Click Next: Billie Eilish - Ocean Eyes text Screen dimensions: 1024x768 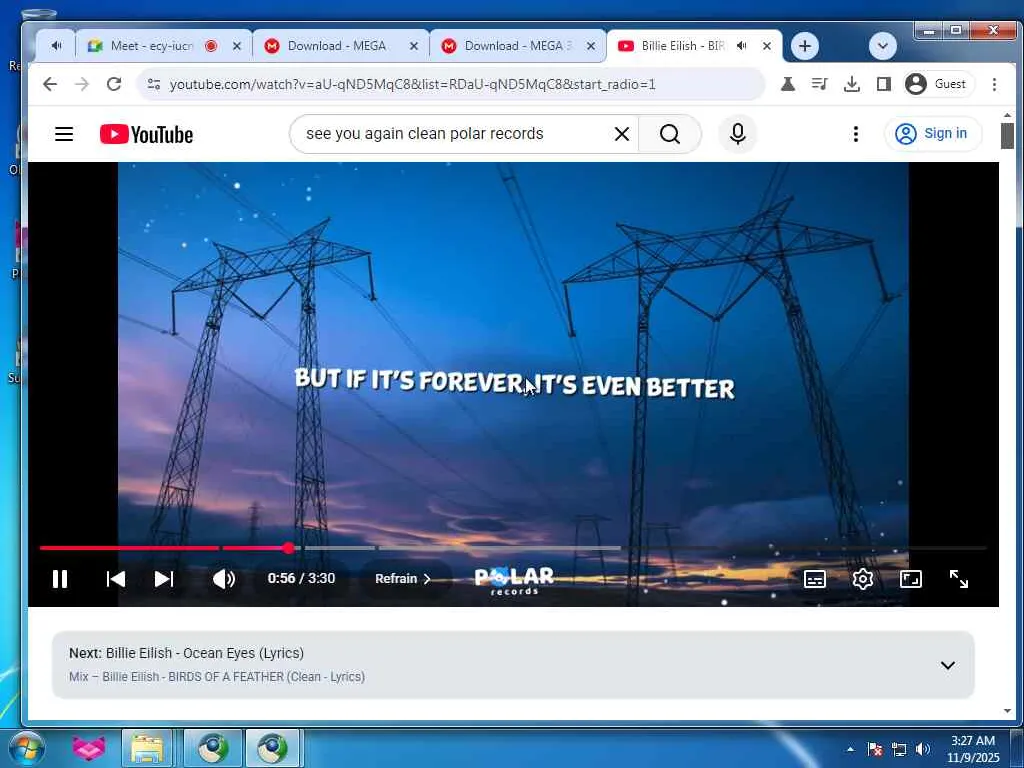(x=187, y=653)
